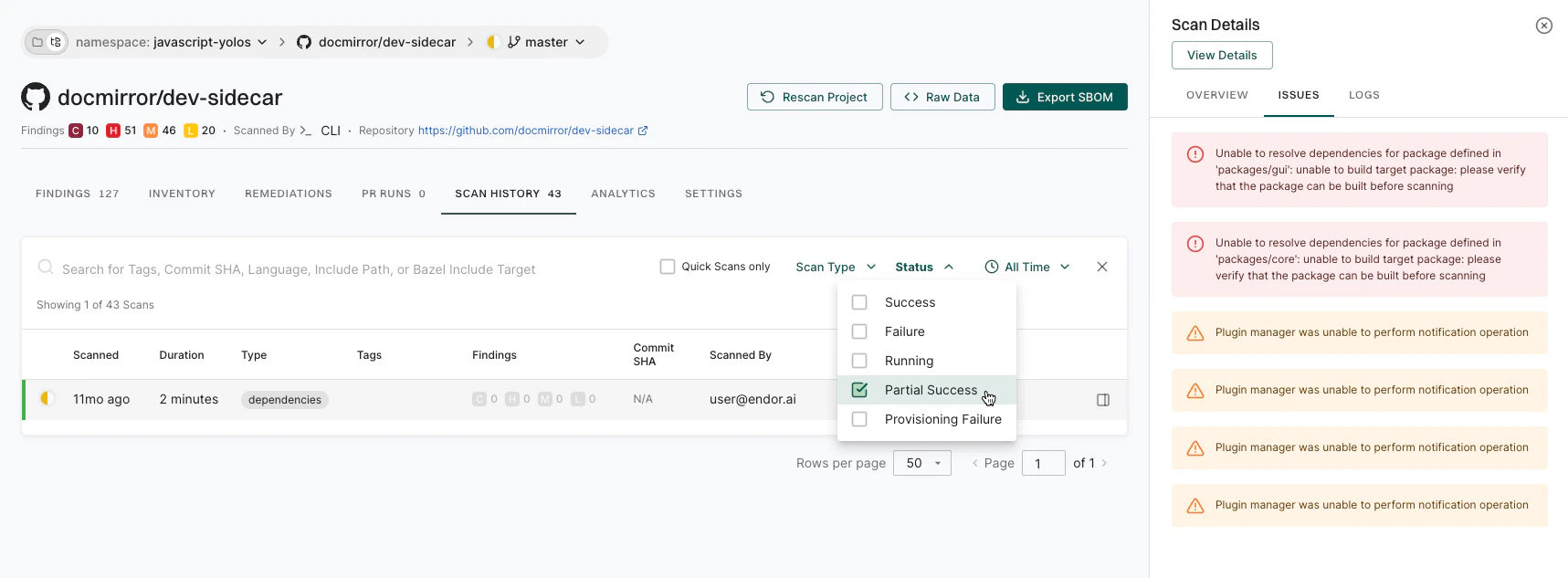Go to next page arrow
Screen dimensions: 1568x578
(x=1104, y=463)
